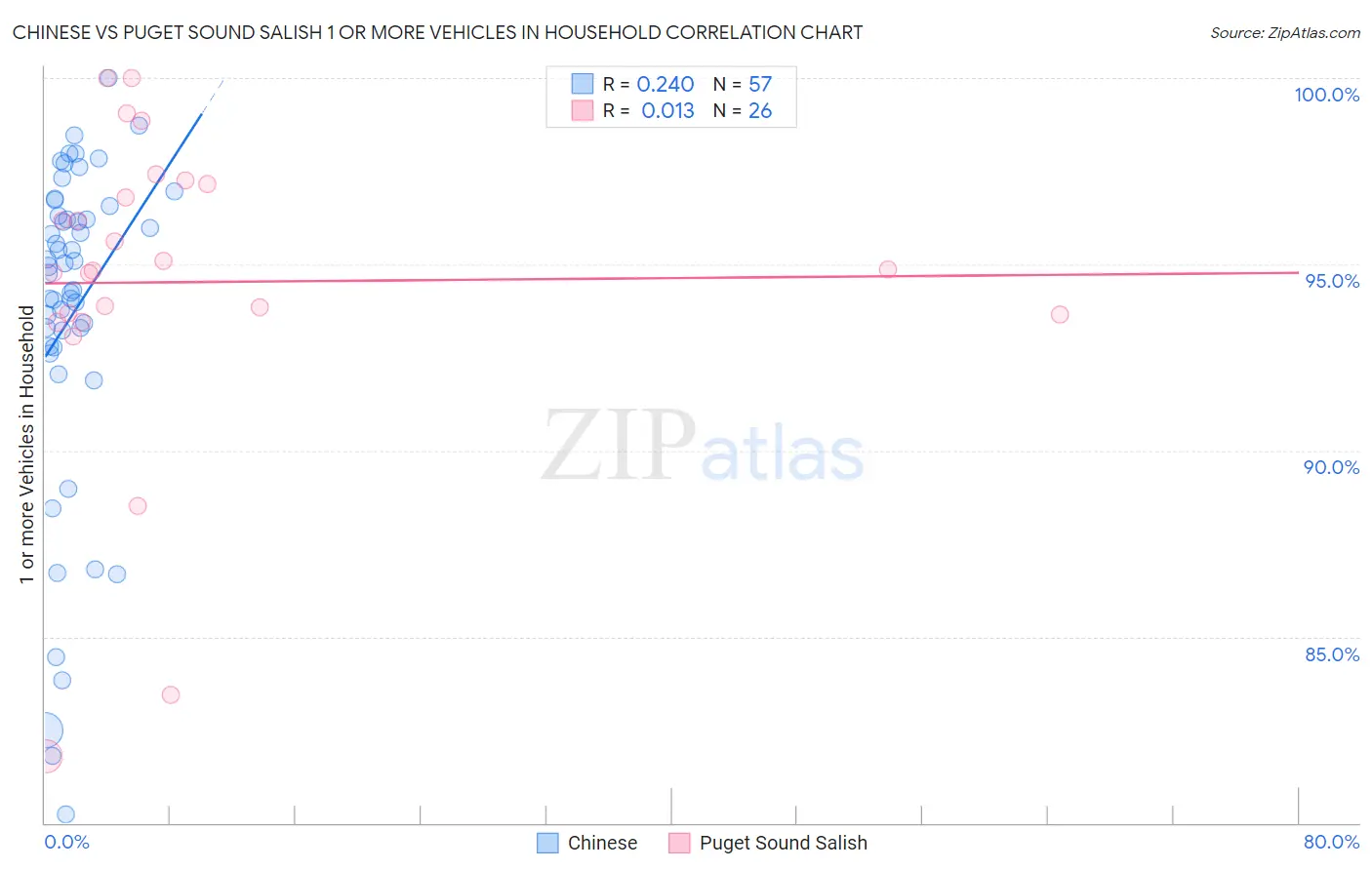Click the pink Puget Sound Salish legend swatch
The width and height of the screenshot is (1372, 870).
tap(679, 843)
